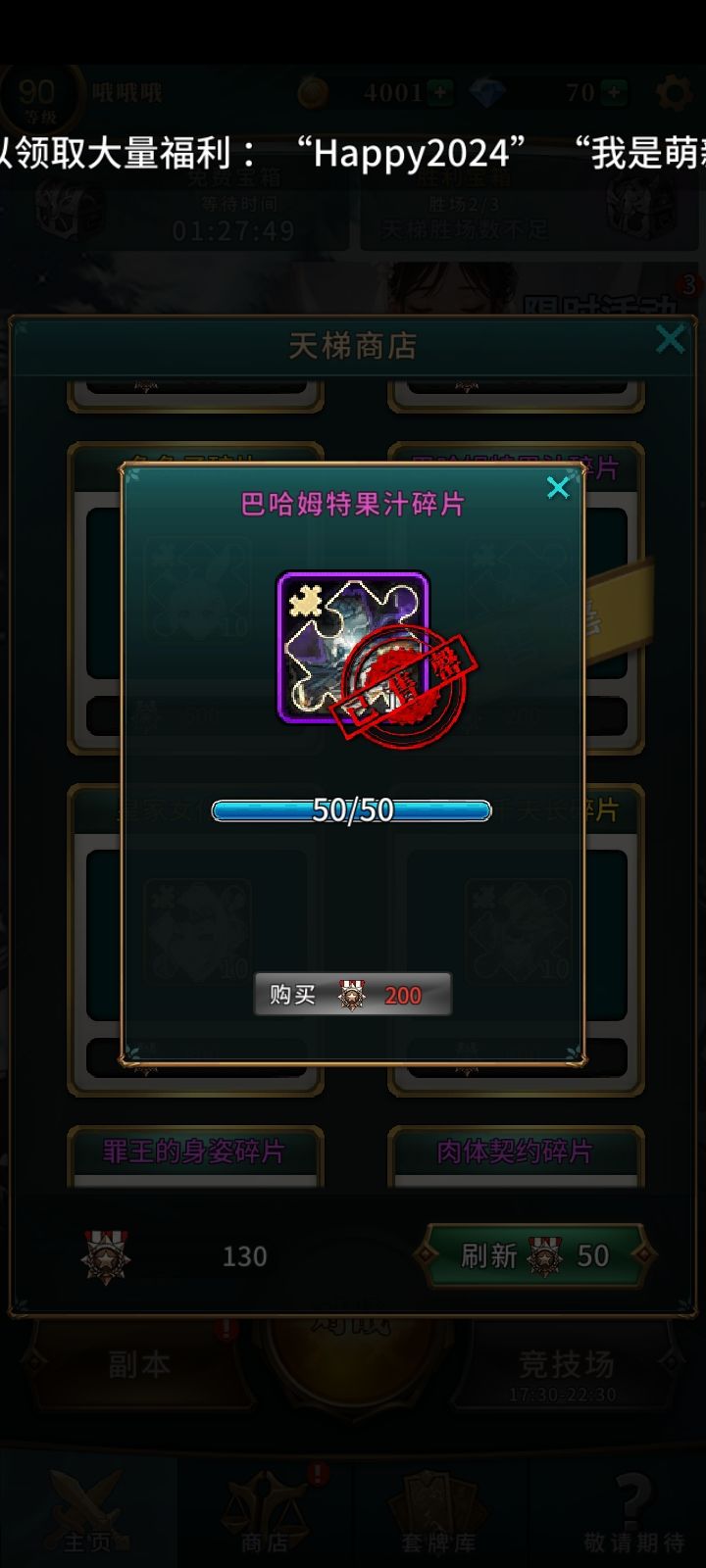Select the 罪王的身姿碎片 item card

click(195, 1156)
